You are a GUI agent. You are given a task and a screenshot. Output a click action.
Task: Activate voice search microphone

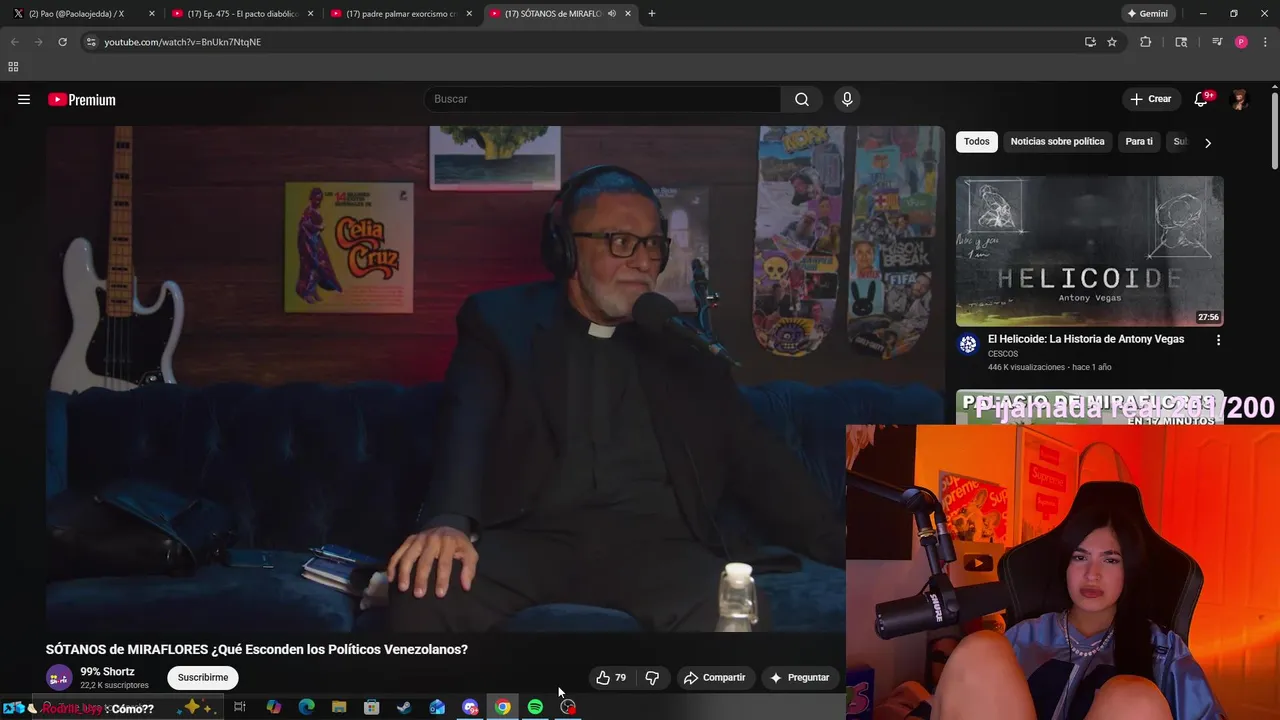click(847, 99)
